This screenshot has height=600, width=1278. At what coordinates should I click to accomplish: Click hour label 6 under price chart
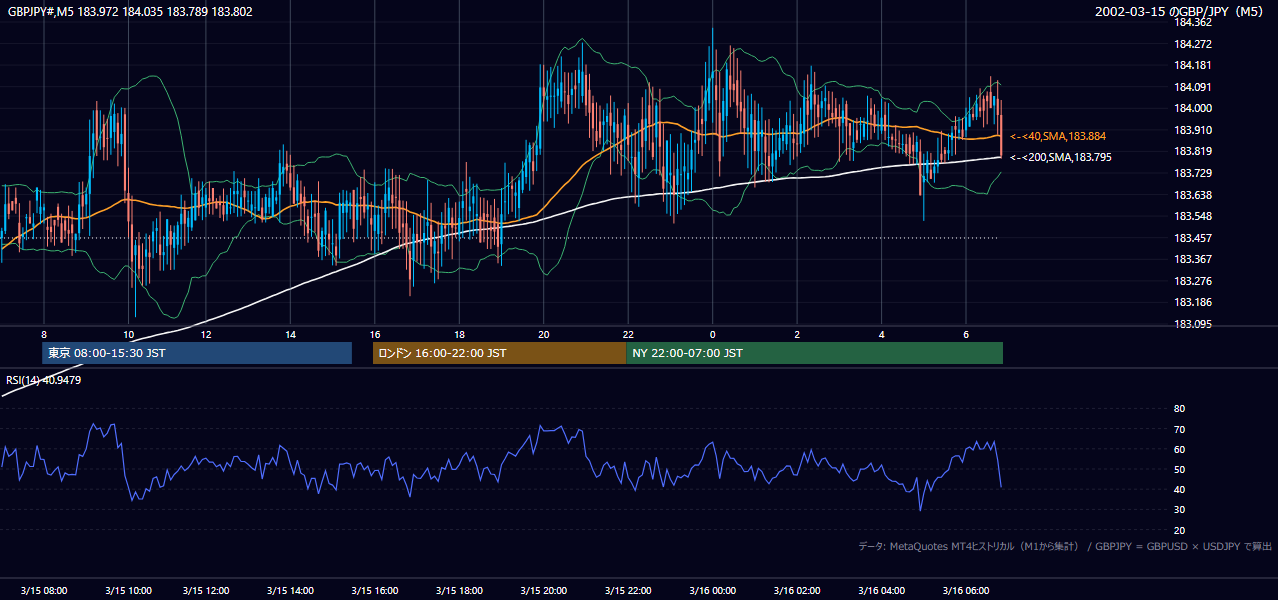(x=966, y=334)
